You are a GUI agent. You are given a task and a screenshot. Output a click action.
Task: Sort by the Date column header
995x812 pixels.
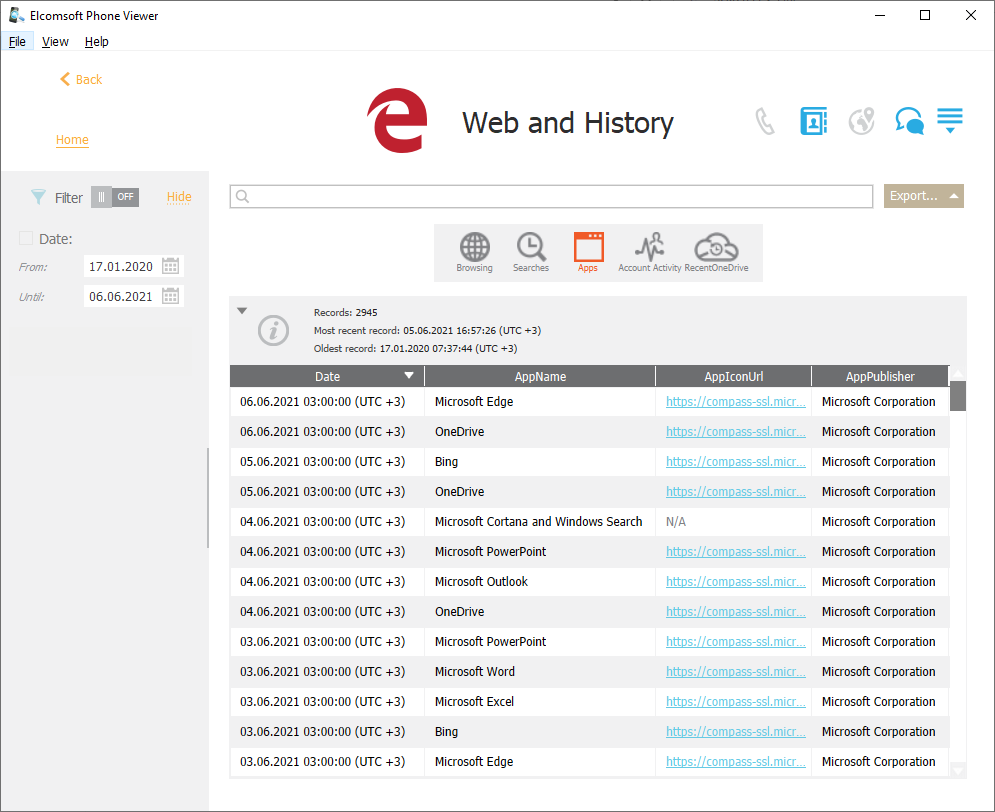(327, 376)
